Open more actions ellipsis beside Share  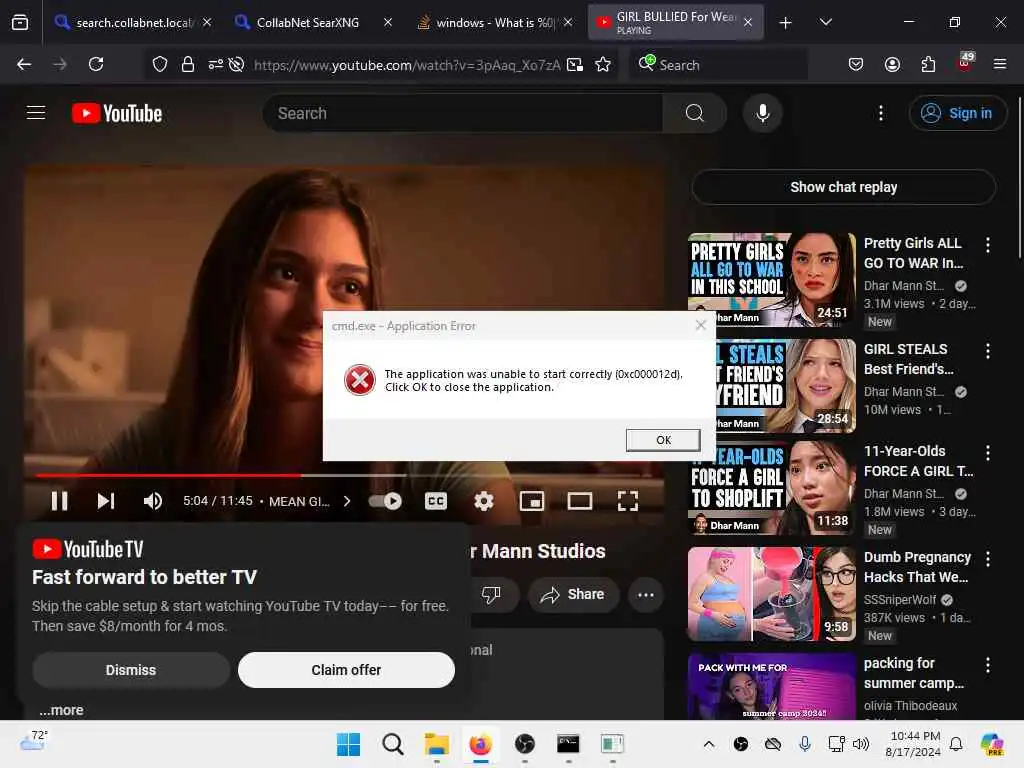(x=645, y=594)
